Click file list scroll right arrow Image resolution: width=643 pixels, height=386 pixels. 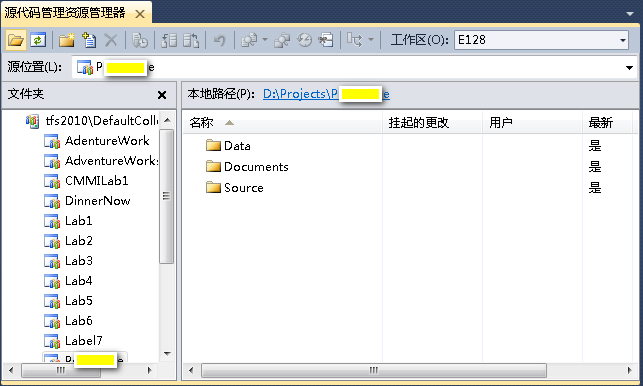click(629, 370)
